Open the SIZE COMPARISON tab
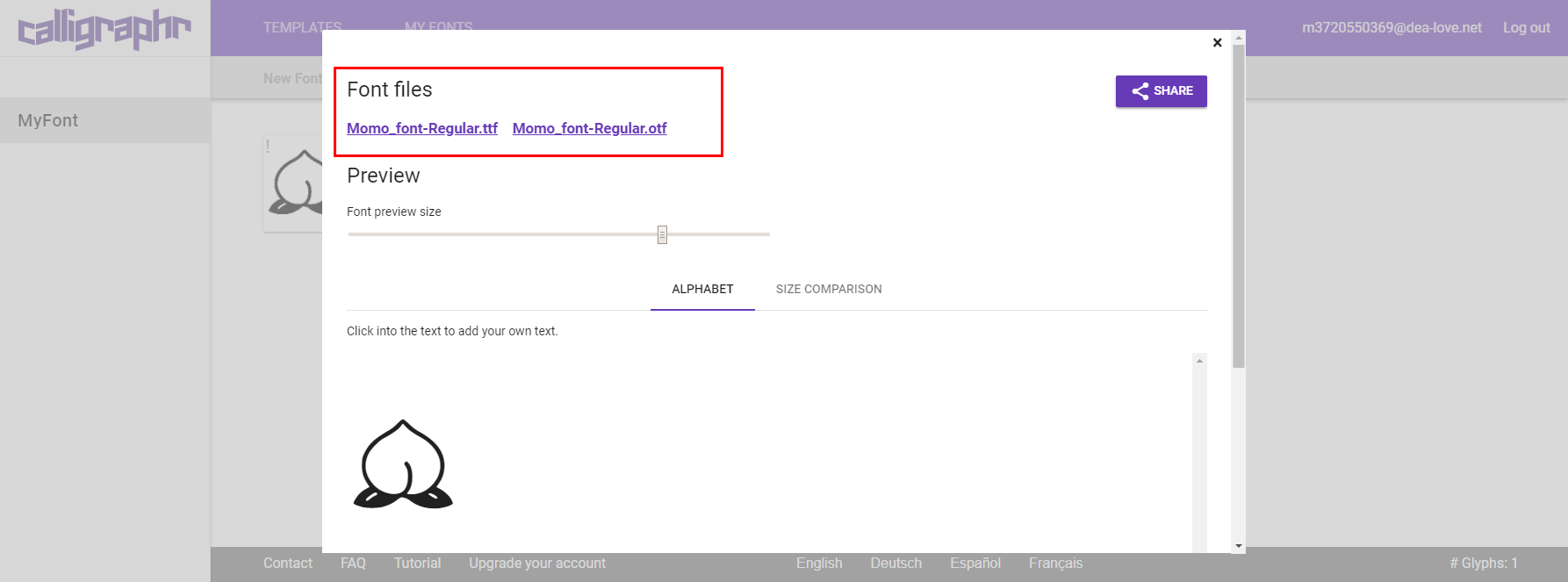This screenshot has height=582, width=1568. [x=828, y=289]
